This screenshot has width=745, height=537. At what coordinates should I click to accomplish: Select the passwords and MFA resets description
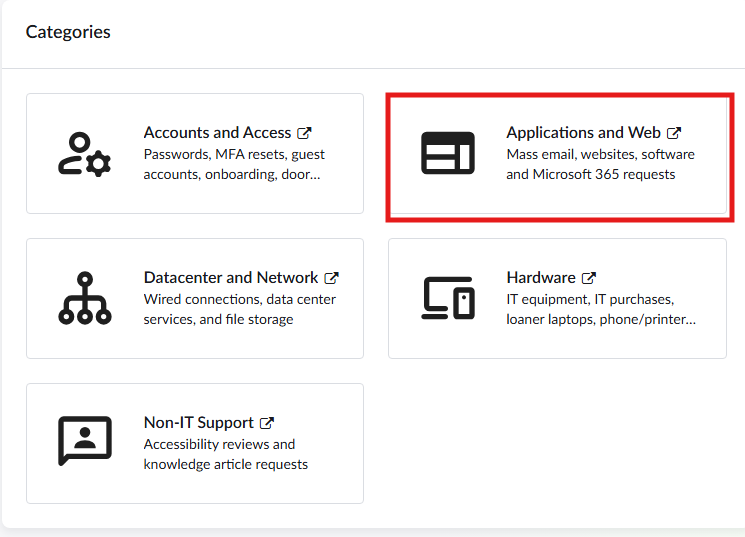tap(234, 165)
